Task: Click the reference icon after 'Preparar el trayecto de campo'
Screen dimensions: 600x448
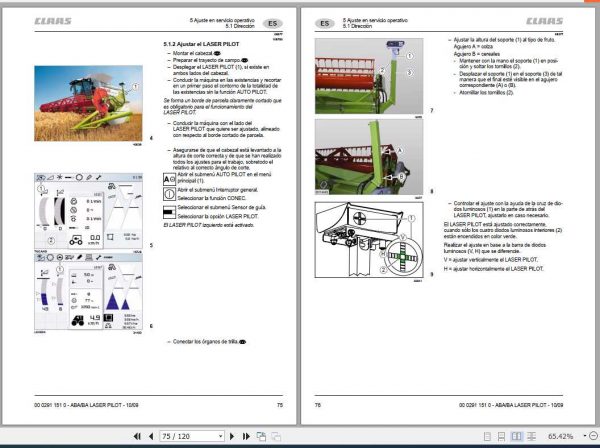Action: click(245, 60)
